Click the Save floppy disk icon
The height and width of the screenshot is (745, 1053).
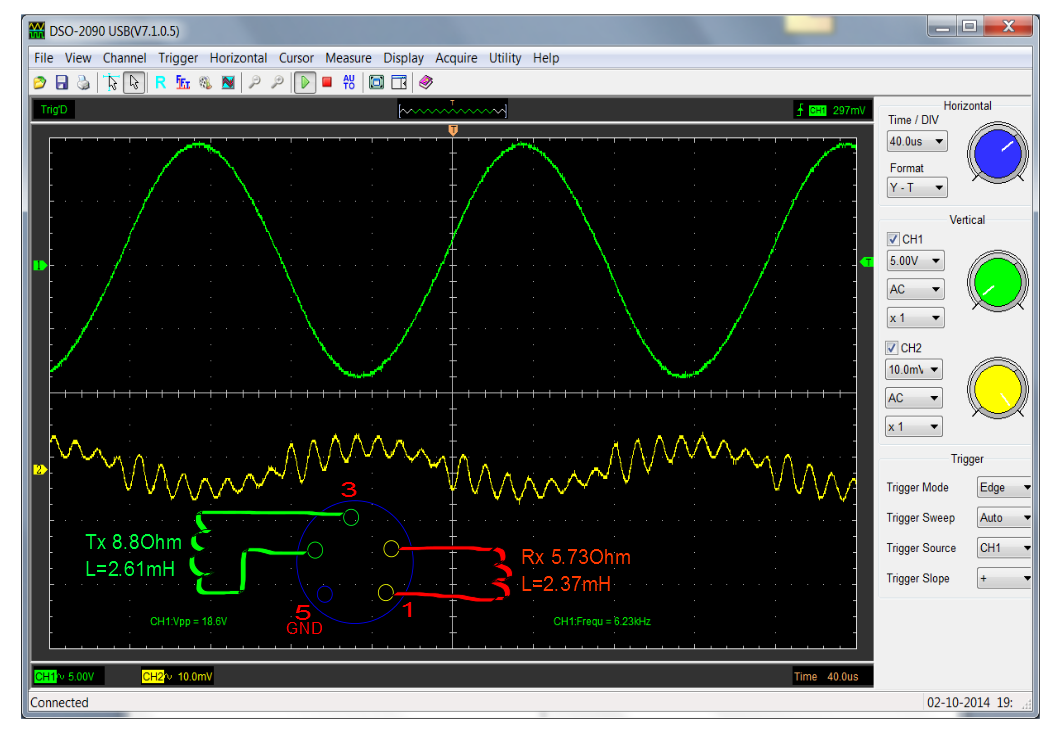[62, 82]
